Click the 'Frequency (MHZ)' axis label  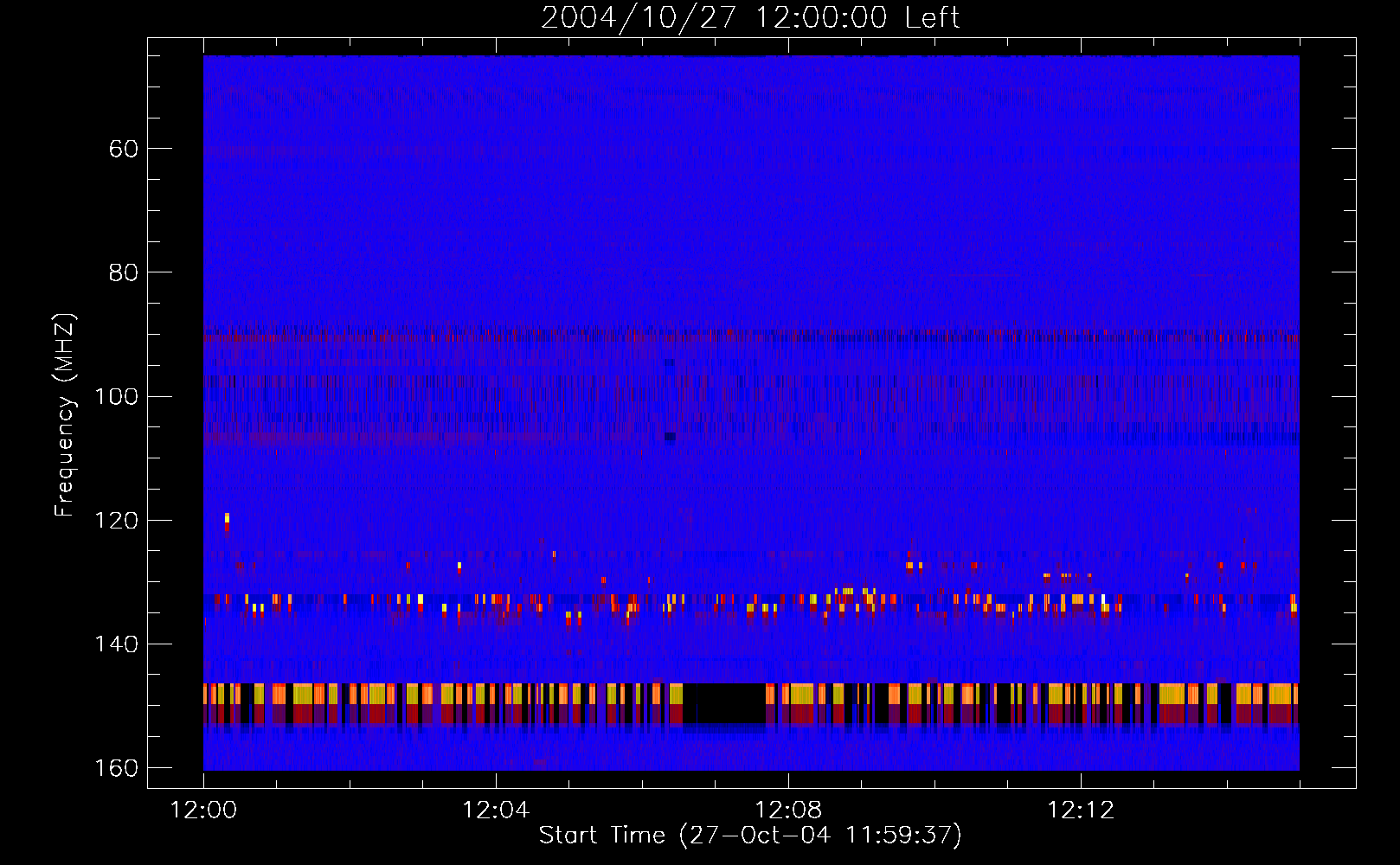pos(65,415)
